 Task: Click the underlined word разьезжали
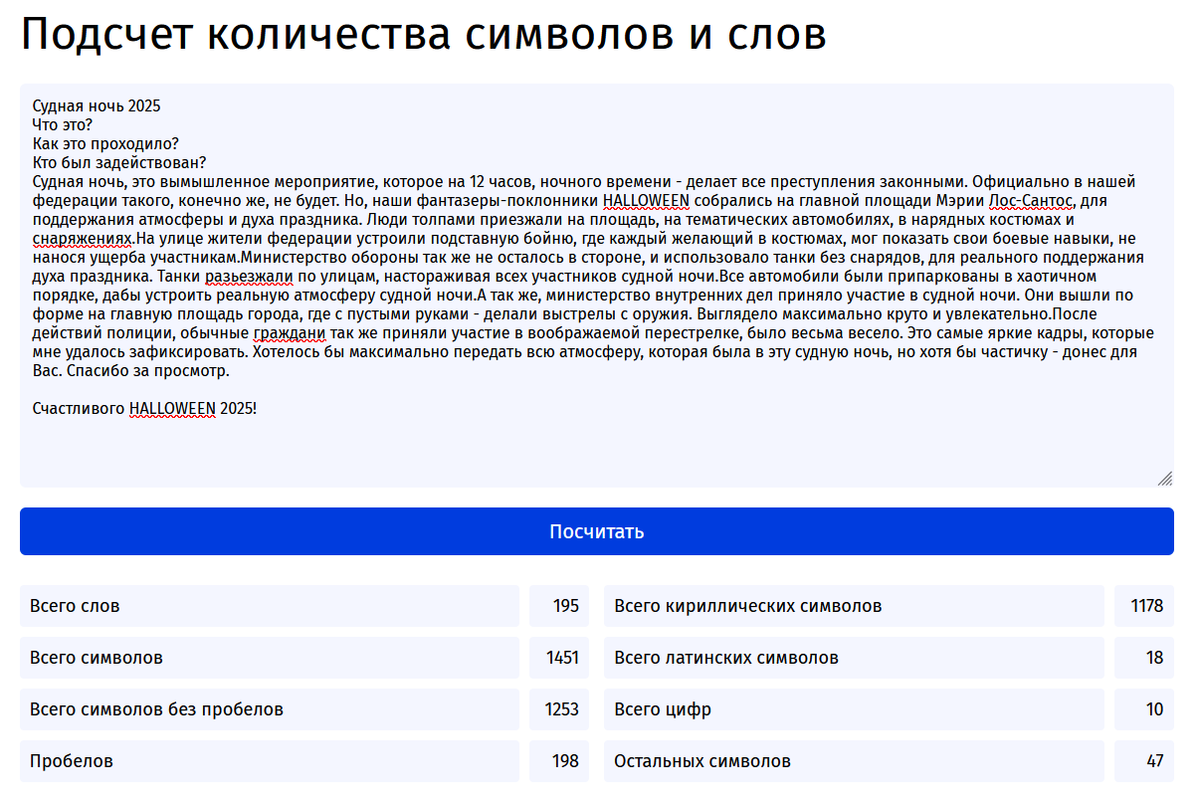coord(249,277)
